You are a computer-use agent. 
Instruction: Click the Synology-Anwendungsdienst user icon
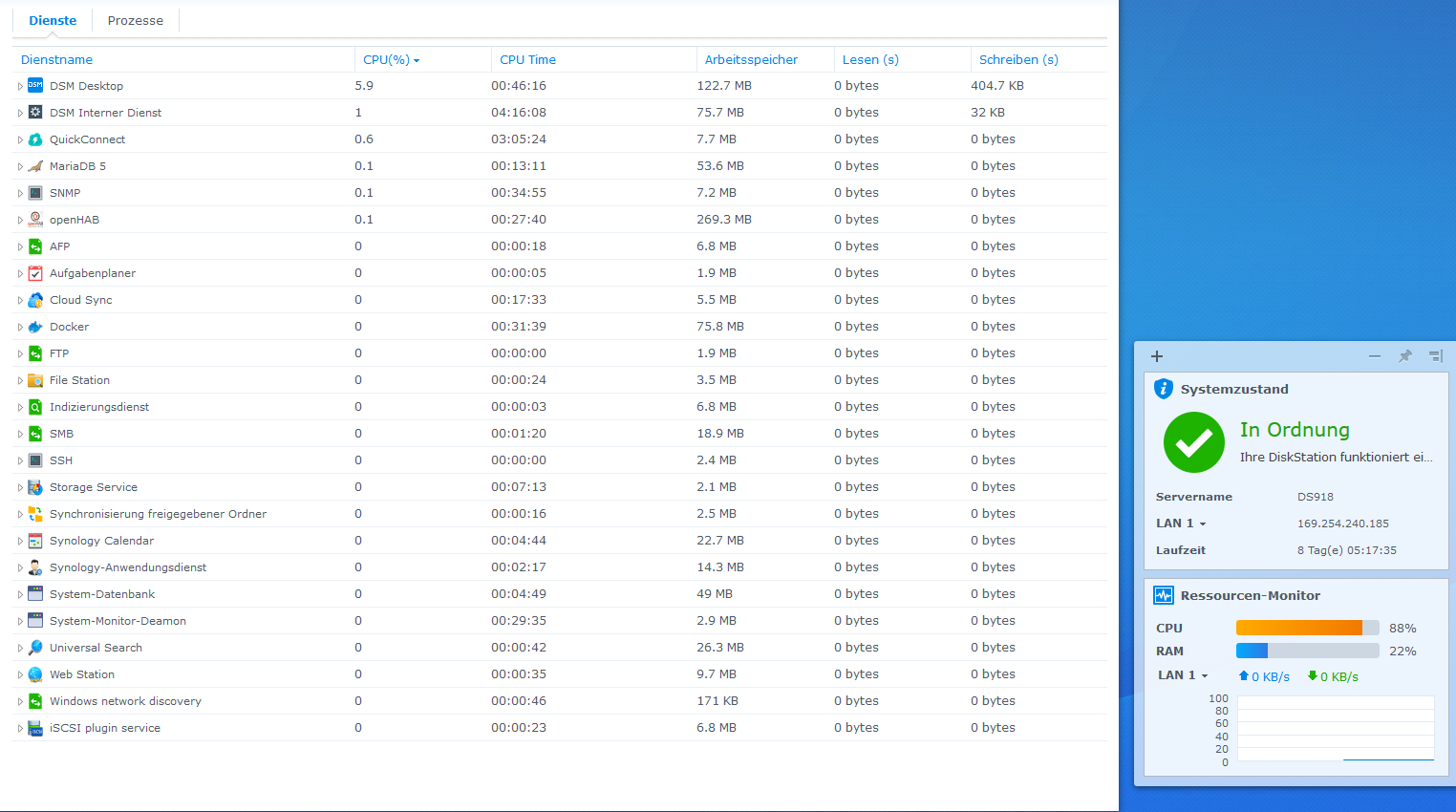click(x=35, y=567)
